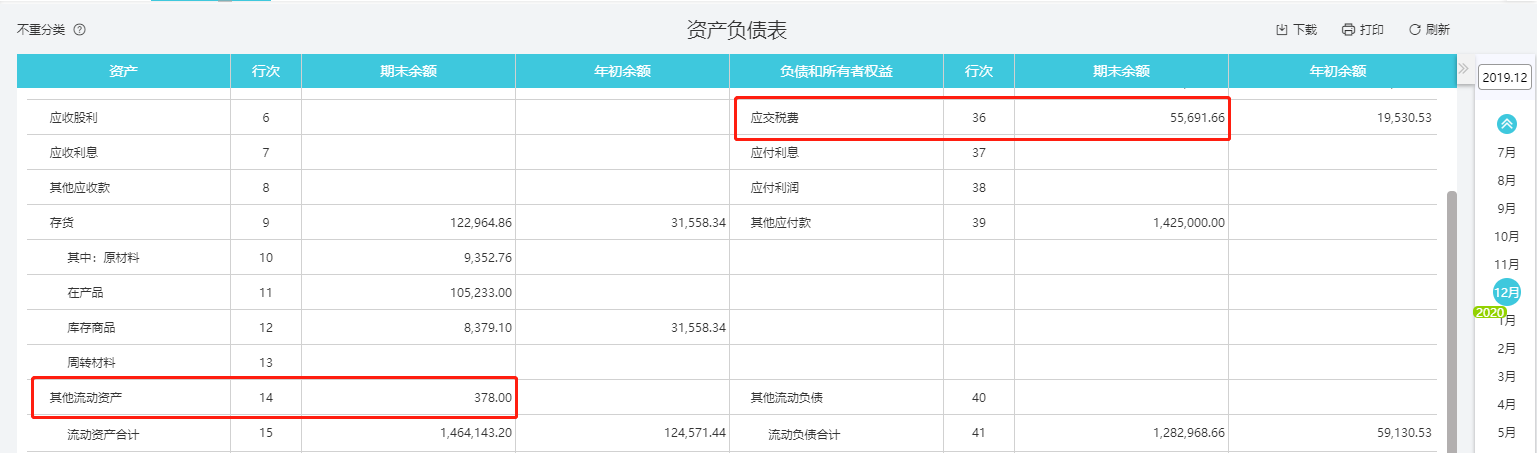Click the 应收股利 row label
Viewport: 1537px width, 453px height.
coord(74,118)
